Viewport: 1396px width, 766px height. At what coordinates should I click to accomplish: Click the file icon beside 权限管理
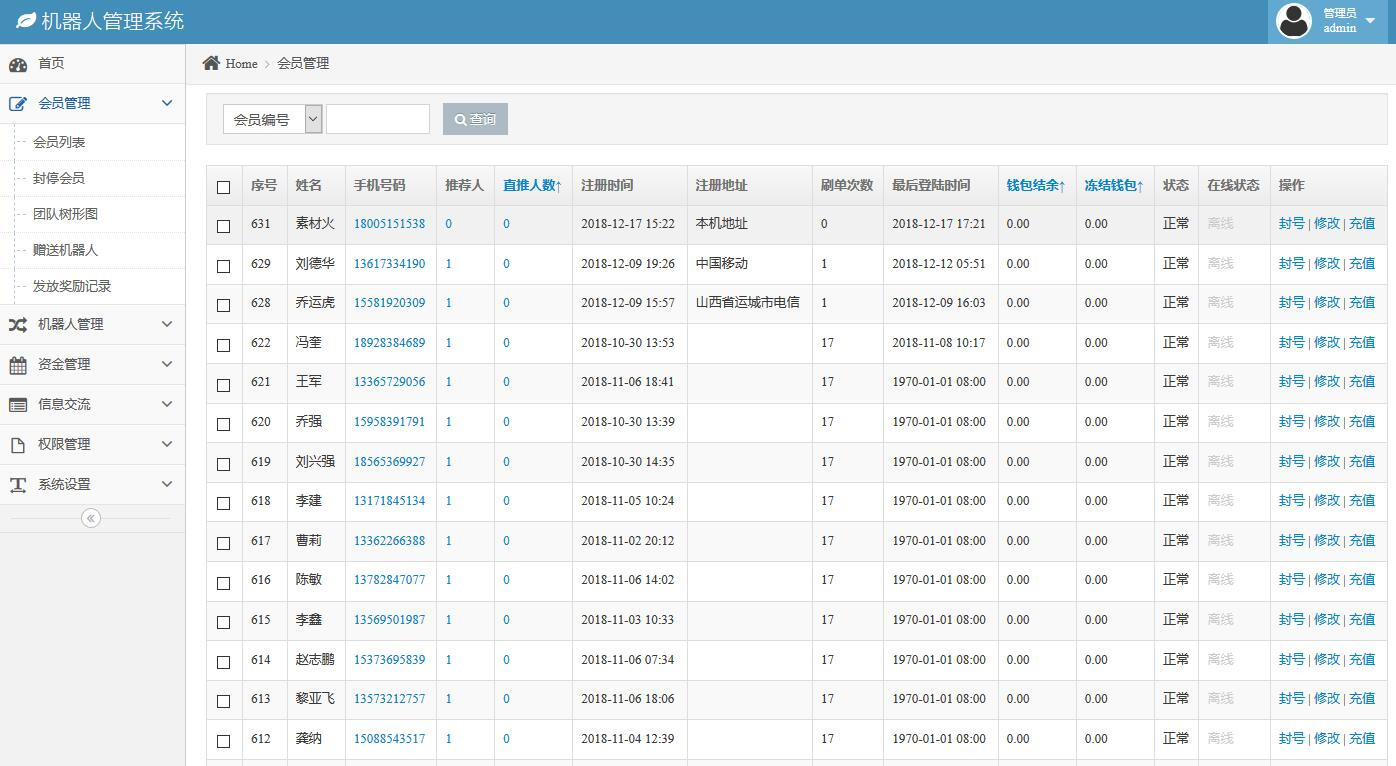pyautogui.click(x=18, y=445)
